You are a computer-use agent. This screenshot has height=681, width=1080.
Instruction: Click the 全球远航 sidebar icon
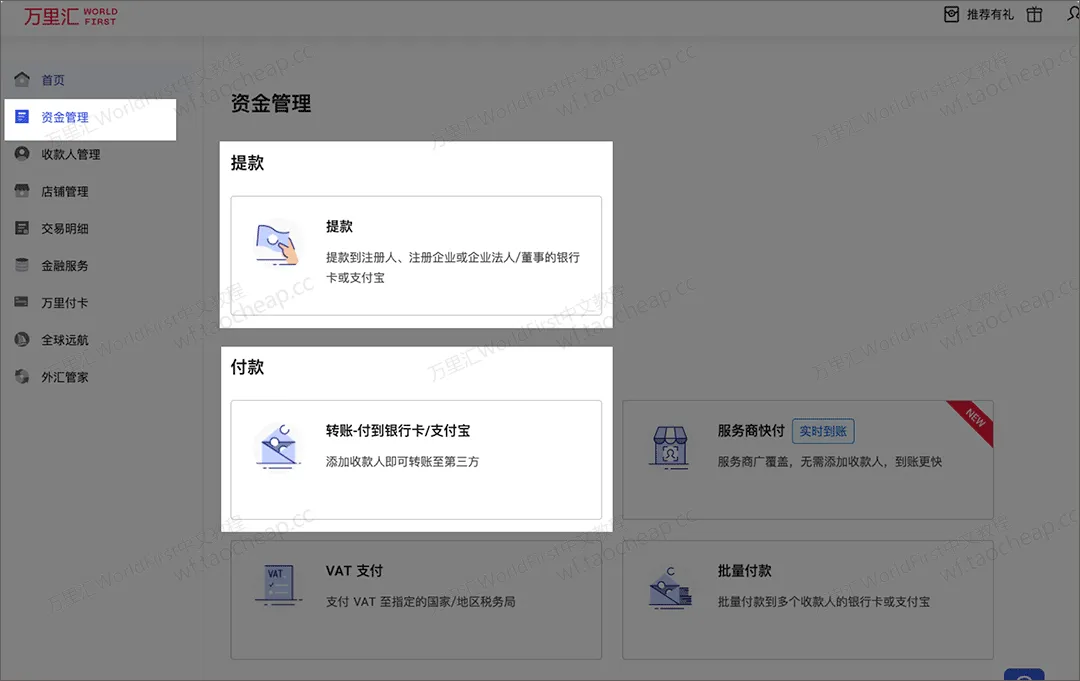22,340
